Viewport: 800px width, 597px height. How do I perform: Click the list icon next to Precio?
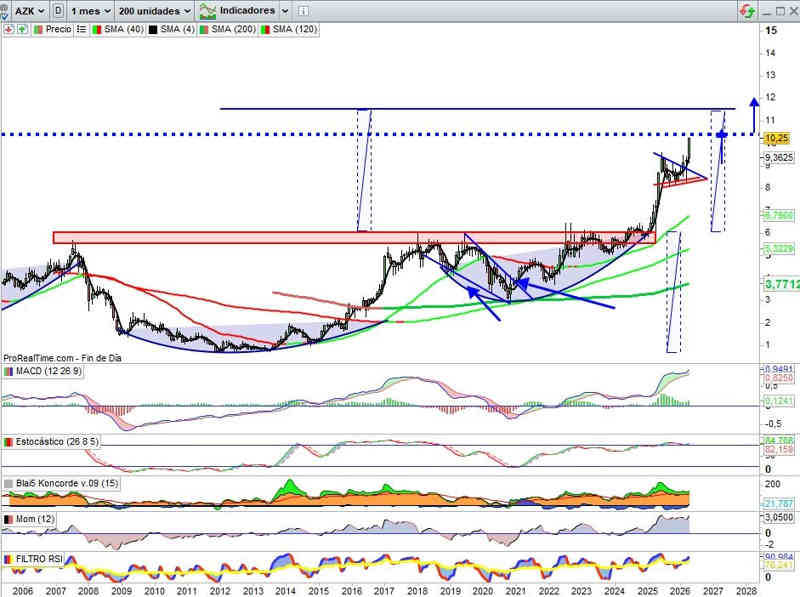(x=83, y=29)
